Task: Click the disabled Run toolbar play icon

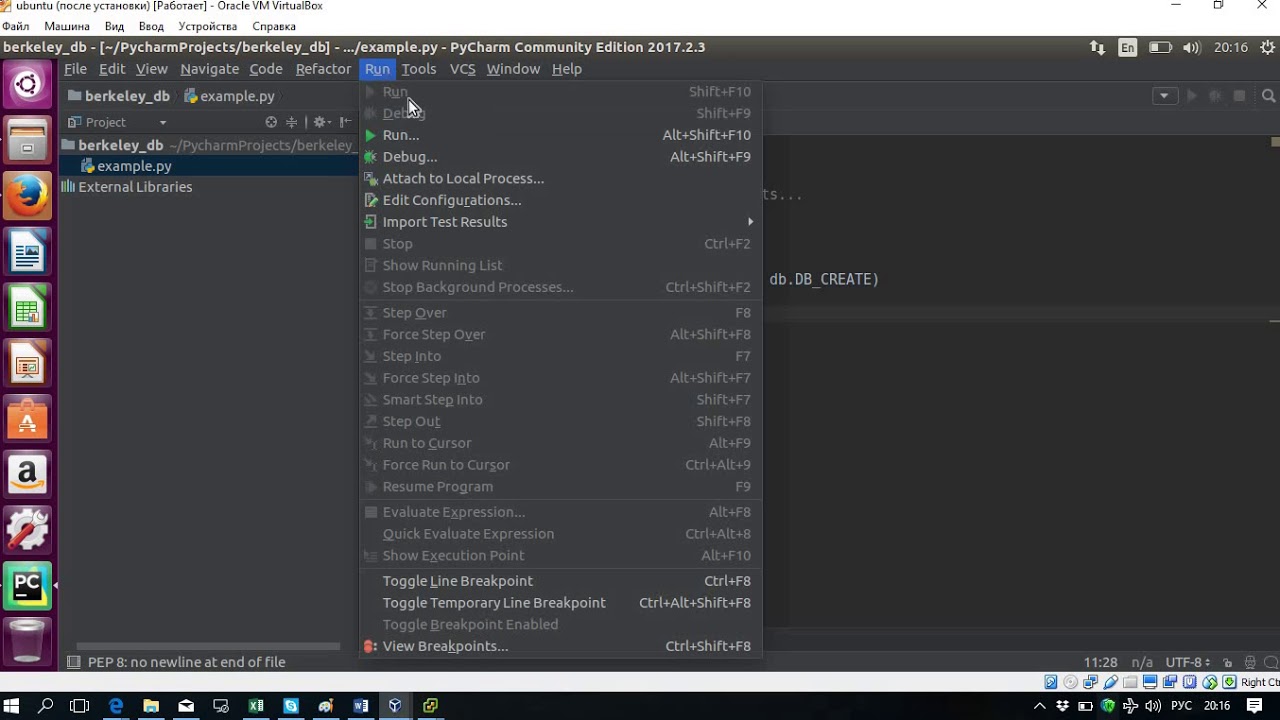Action: [x=1191, y=96]
